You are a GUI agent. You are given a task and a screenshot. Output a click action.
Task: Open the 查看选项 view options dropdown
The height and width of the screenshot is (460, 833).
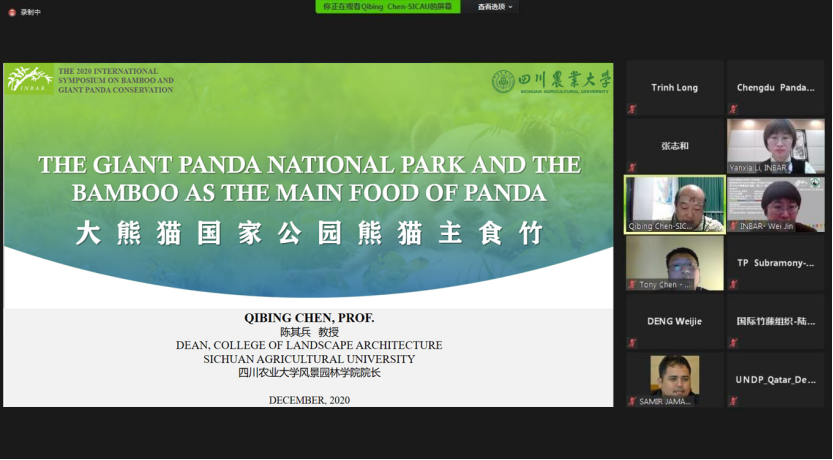click(x=495, y=7)
